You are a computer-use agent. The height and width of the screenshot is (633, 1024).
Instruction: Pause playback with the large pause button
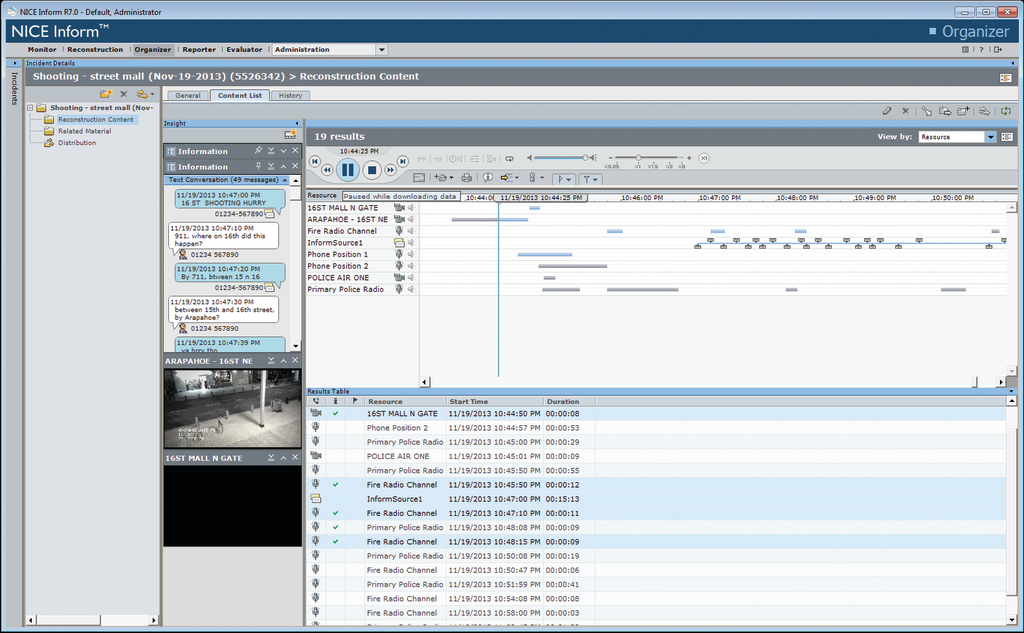click(348, 170)
